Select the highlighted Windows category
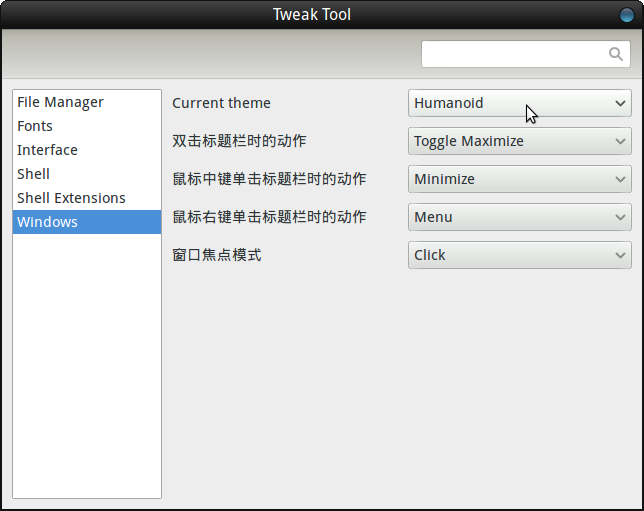The image size is (644, 511). [87, 222]
